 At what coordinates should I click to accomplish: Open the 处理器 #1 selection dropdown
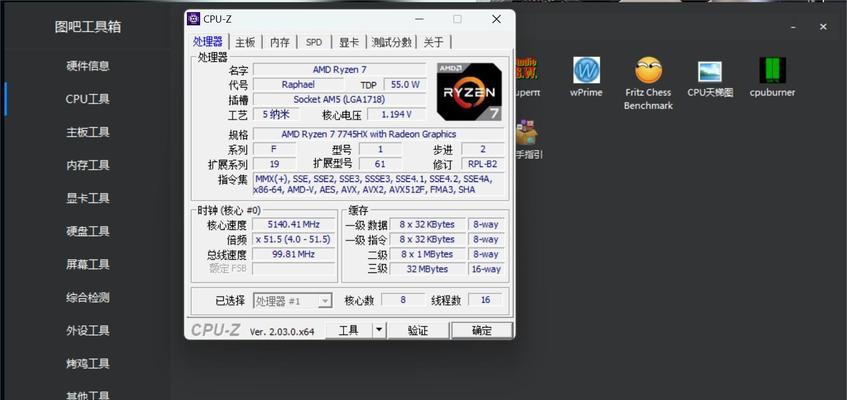click(293, 301)
